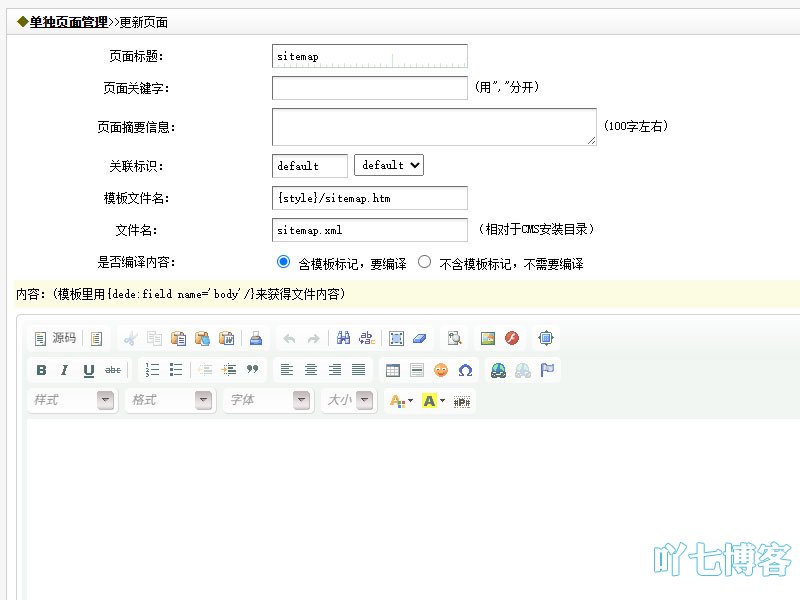Click the Anchor flag icon
The height and width of the screenshot is (600, 800).
click(546, 370)
